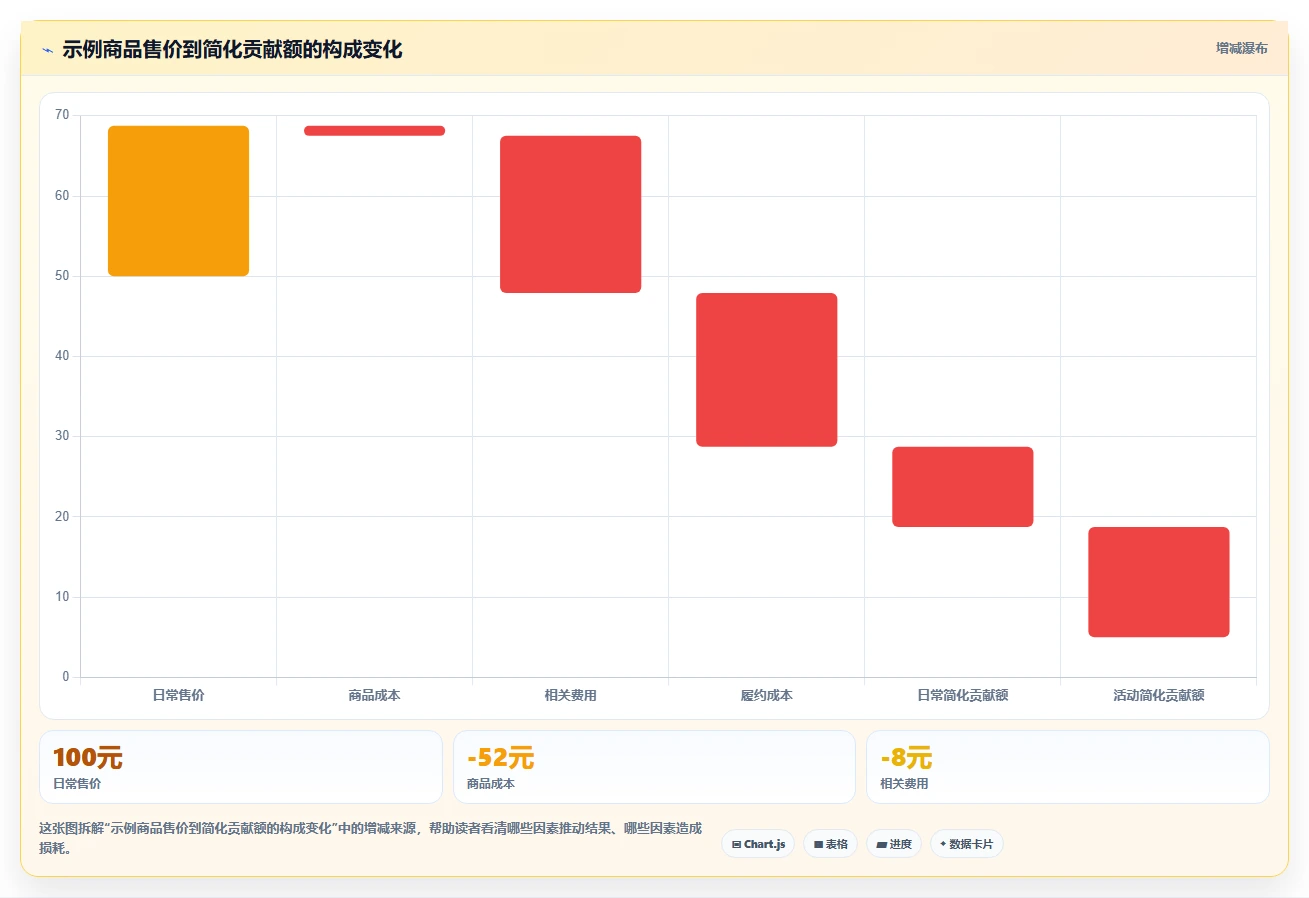Image resolution: width=1309 pixels, height=898 pixels.
Task: Click the y-axis value 10
Action: [x=62, y=597]
